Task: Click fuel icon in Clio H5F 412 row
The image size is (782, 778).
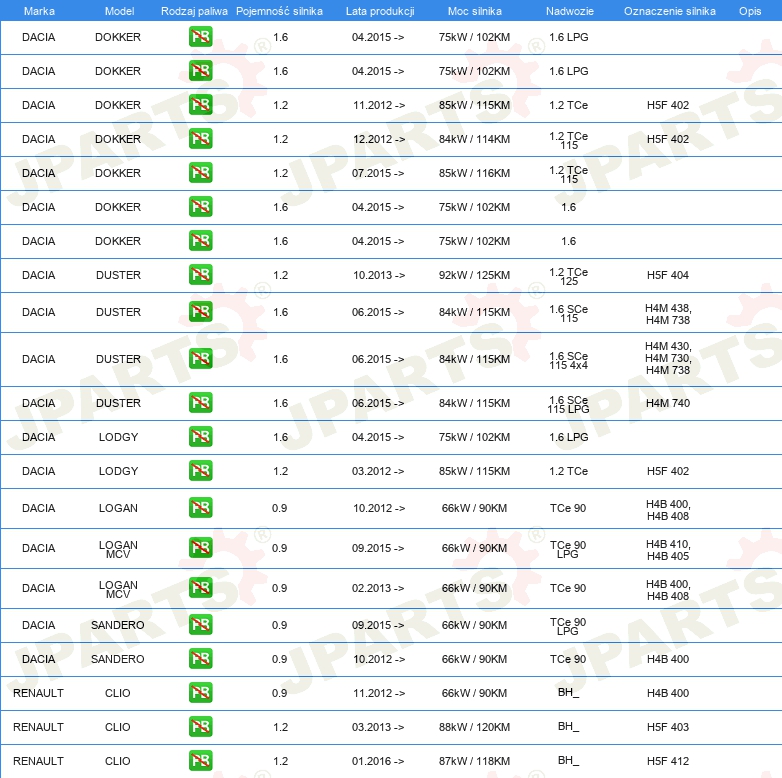Action: pyautogui.click(x=200, y=761)
